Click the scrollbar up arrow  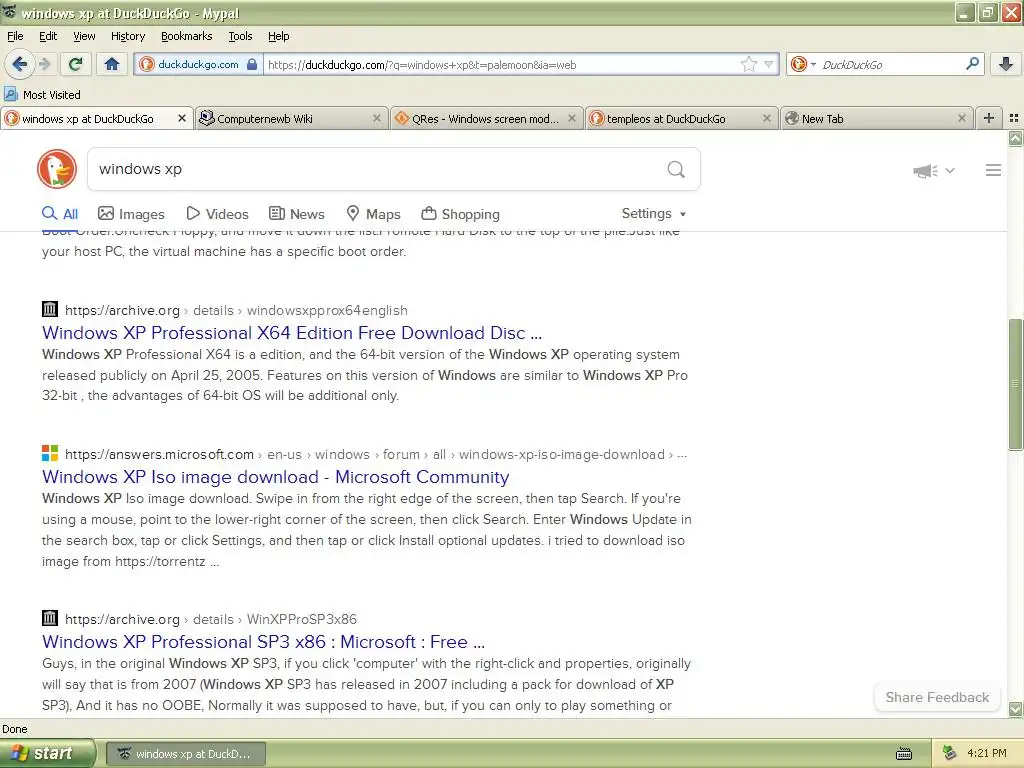pos(1015,138)
